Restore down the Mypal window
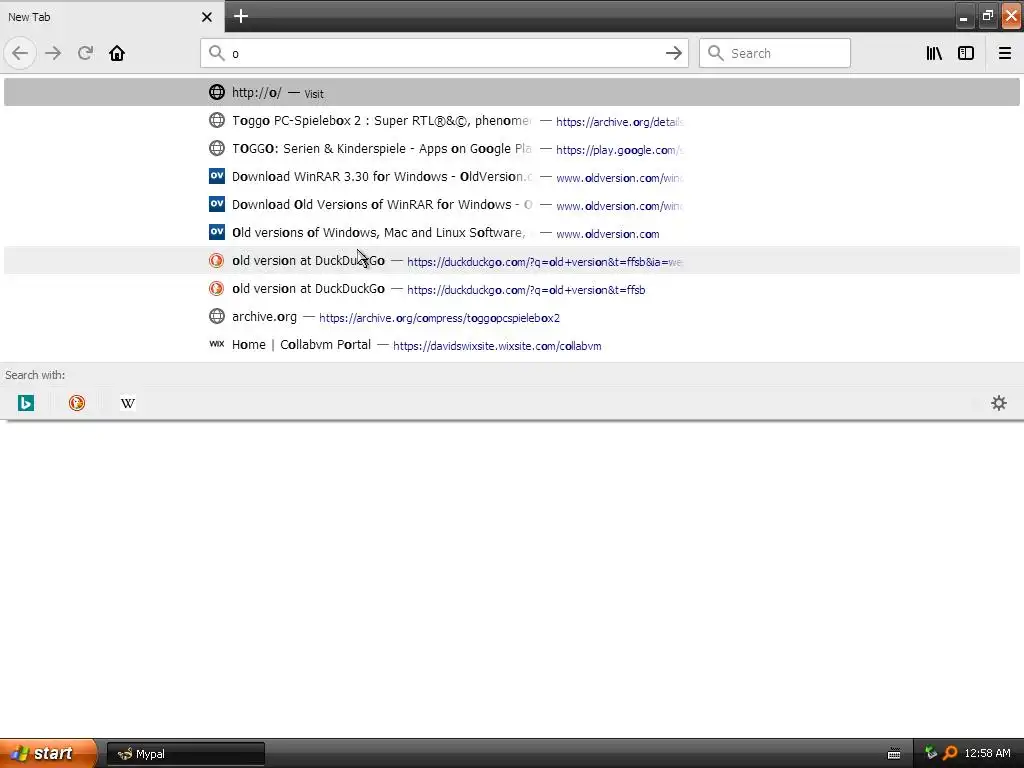 987,16
